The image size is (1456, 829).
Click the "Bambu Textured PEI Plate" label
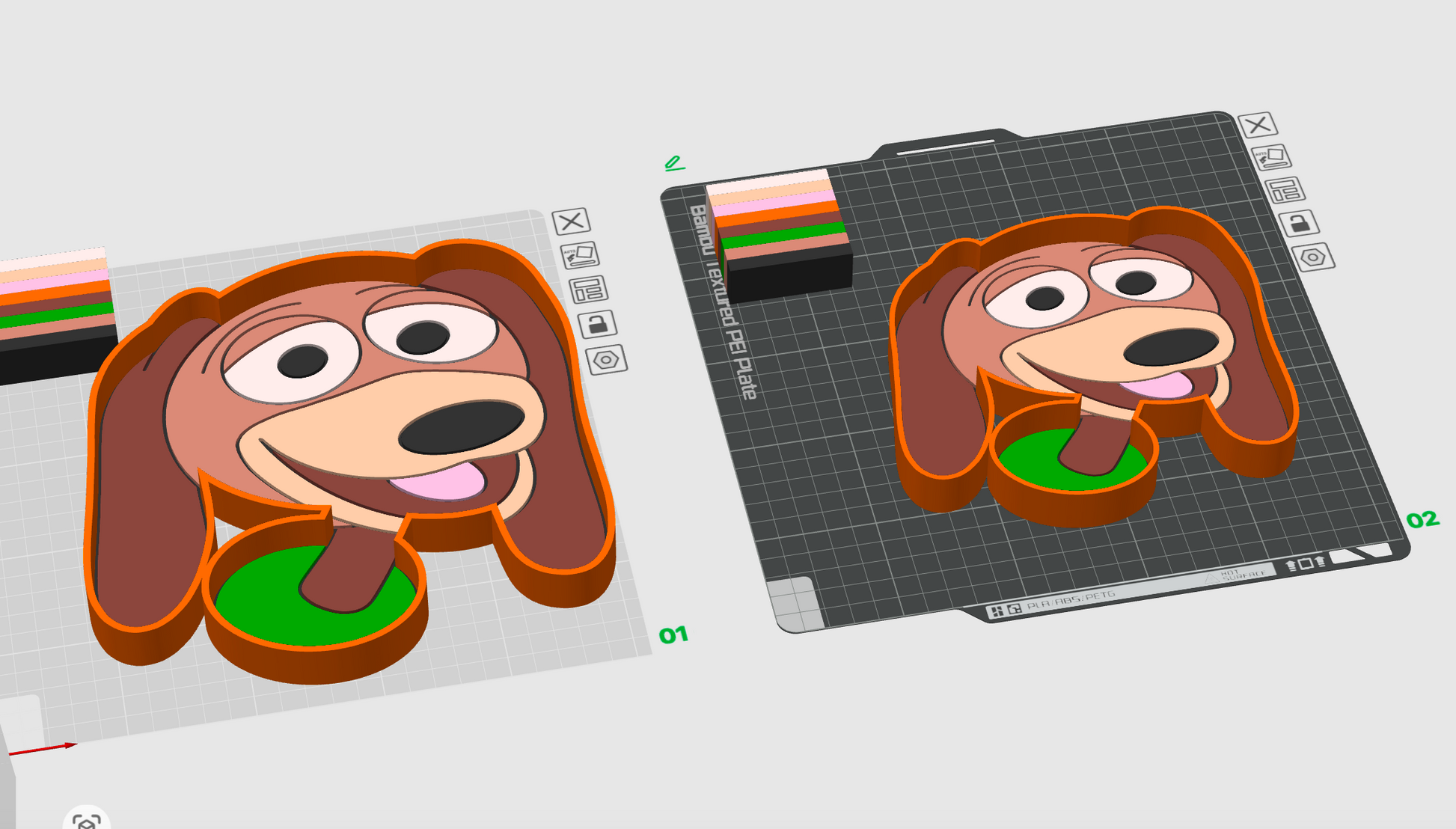723,302
